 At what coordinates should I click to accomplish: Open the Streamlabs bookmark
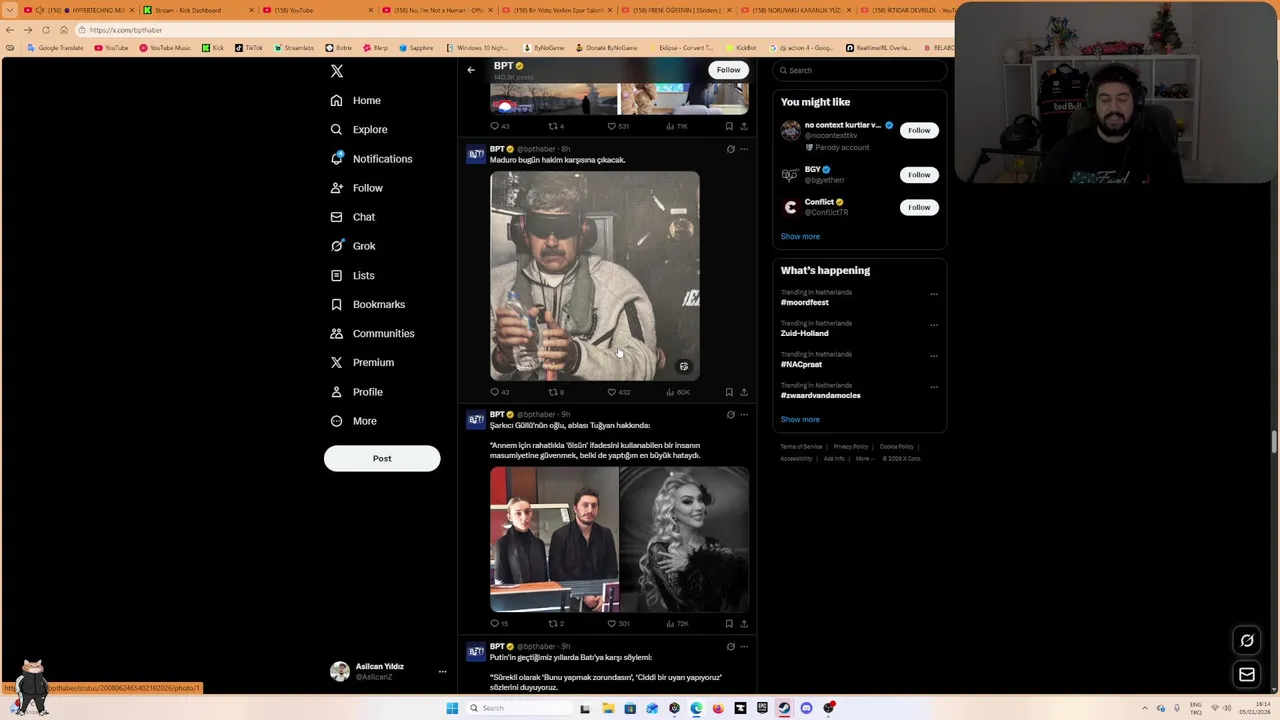294,48
